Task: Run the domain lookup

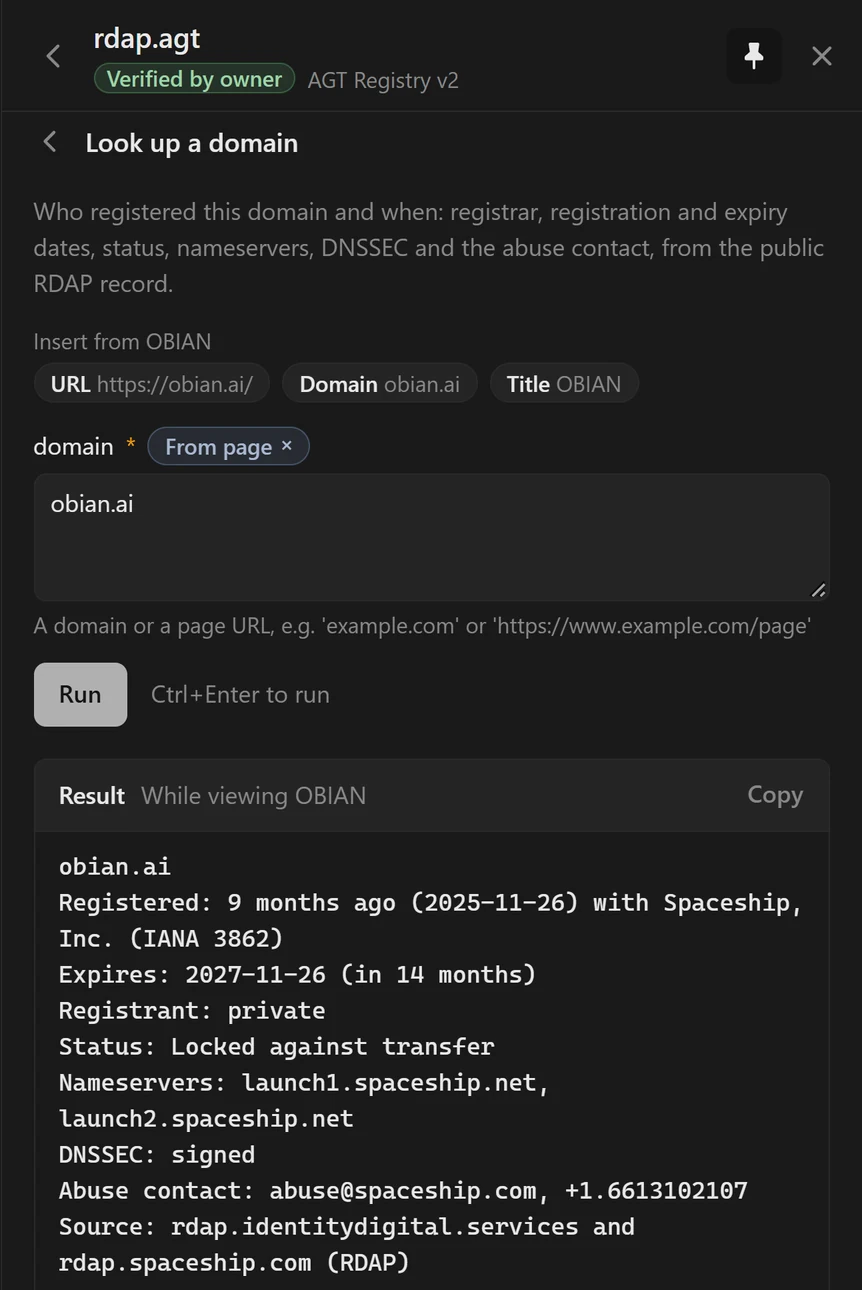Action: point(80,694)
